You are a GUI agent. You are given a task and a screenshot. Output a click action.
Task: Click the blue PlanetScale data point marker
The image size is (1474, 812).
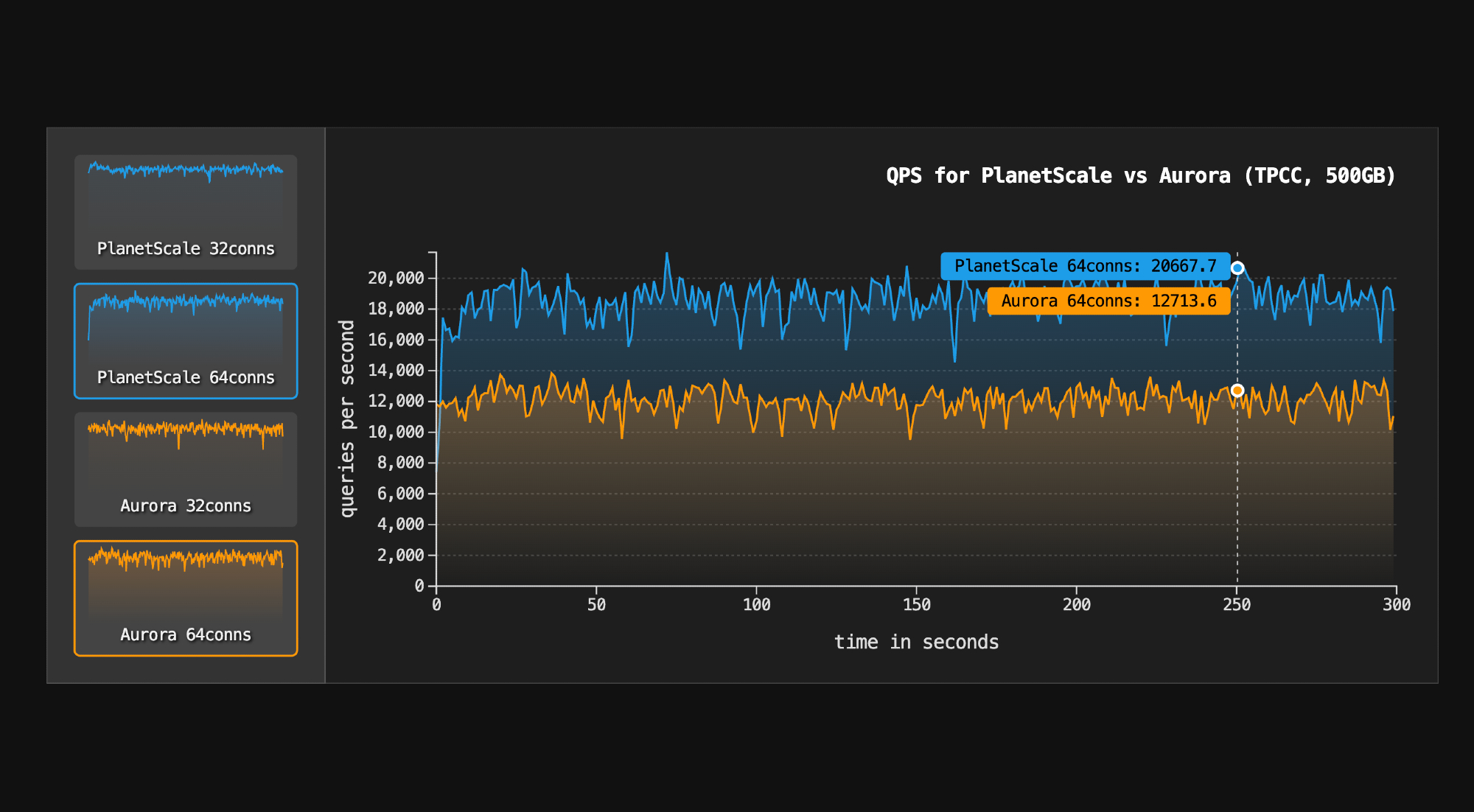(1237, 268)
